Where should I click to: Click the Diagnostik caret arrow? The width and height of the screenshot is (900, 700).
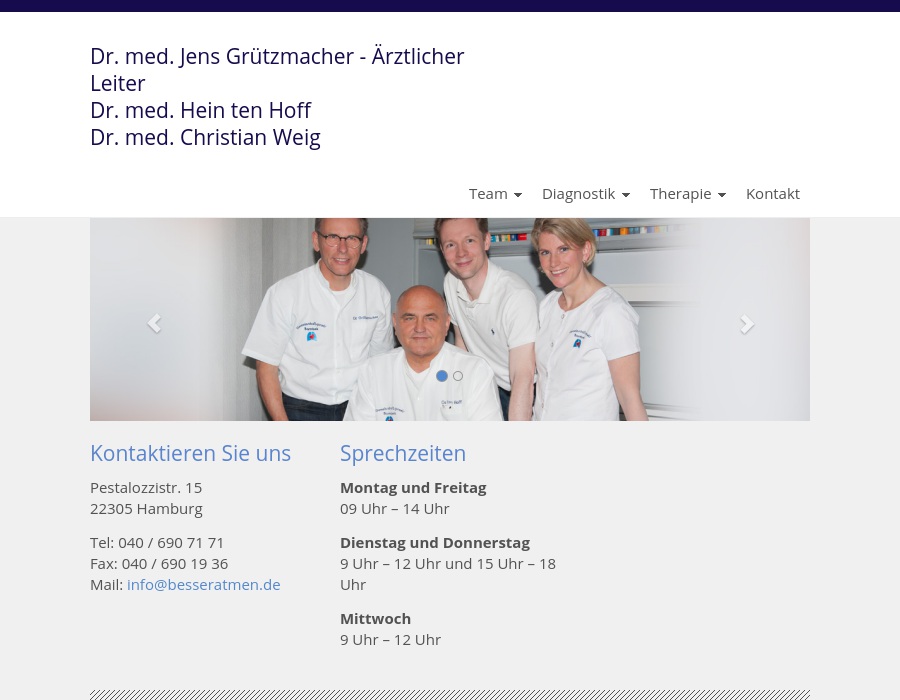pos(625,195)
